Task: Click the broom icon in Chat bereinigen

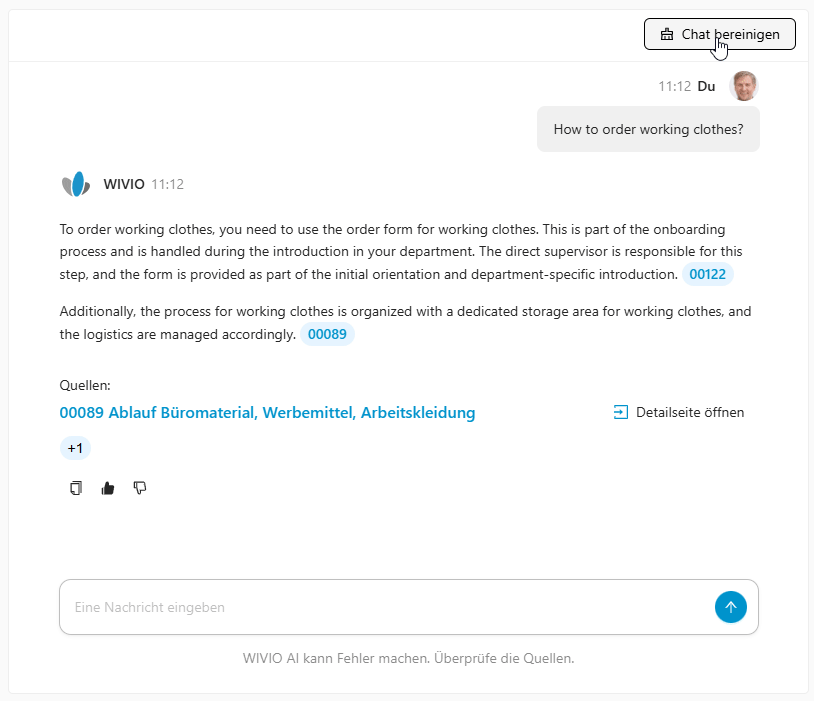Action: tap(667, 35)
